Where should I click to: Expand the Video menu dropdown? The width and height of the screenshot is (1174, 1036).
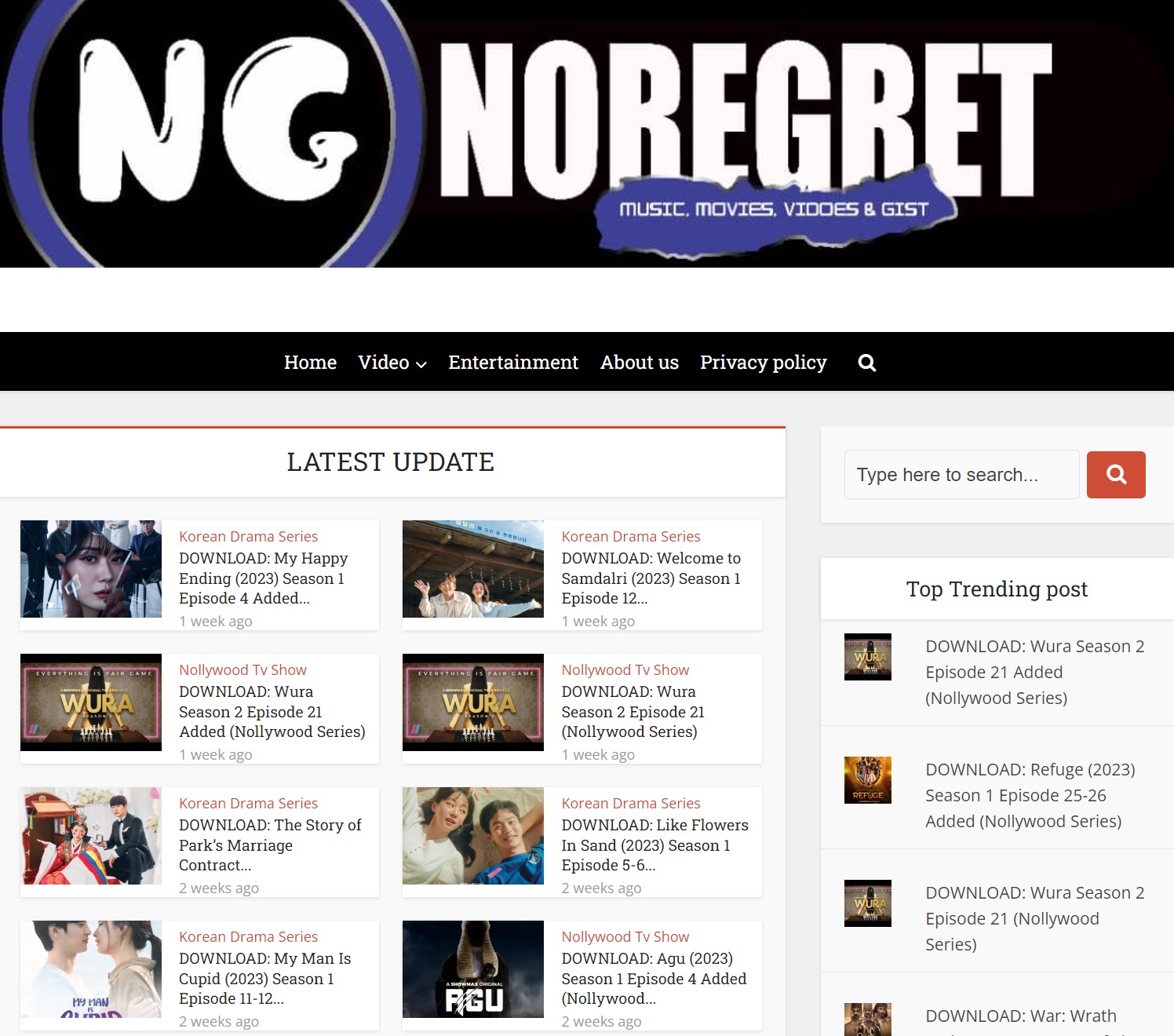point(392,363)
